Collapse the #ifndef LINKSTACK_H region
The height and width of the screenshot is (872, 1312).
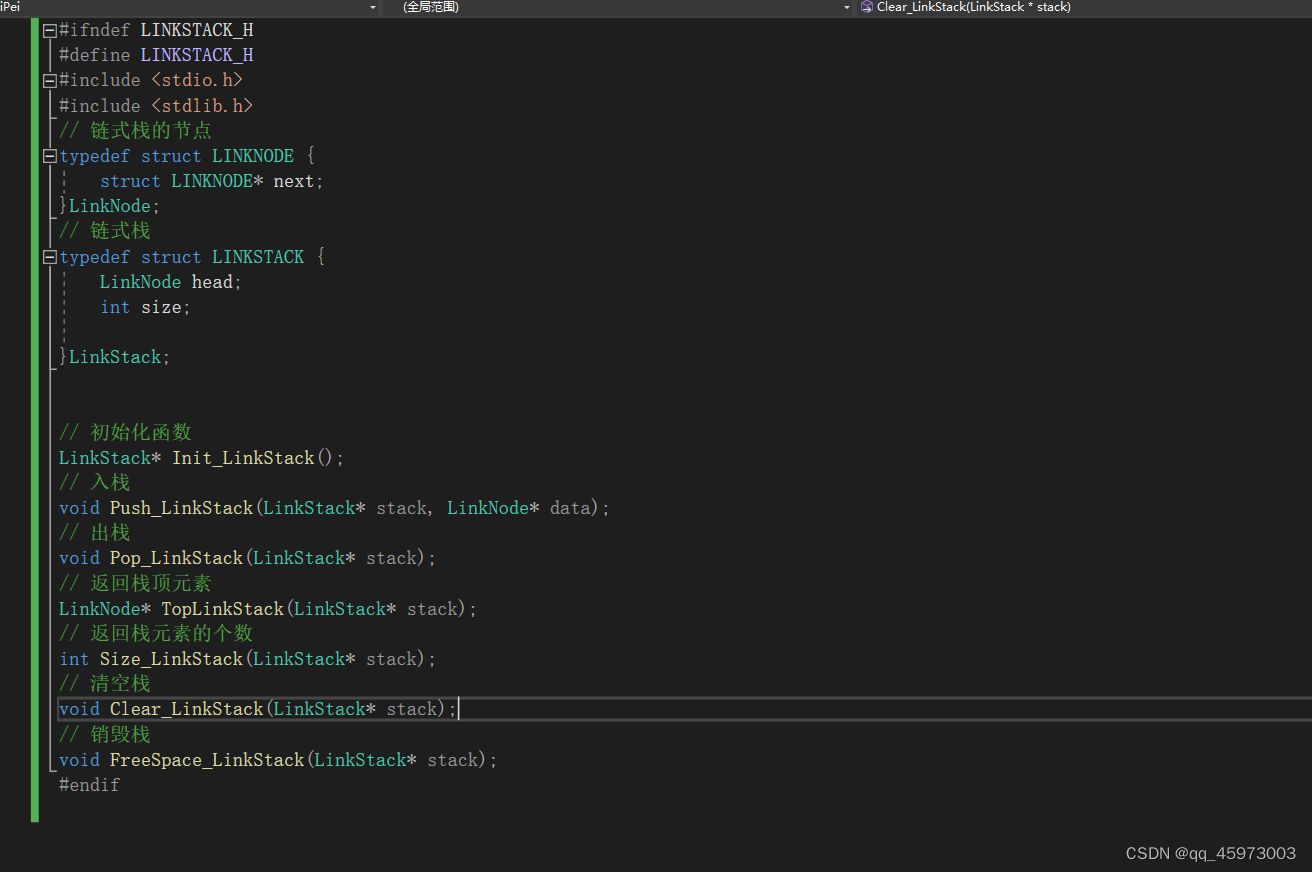(x=50, y=31)
